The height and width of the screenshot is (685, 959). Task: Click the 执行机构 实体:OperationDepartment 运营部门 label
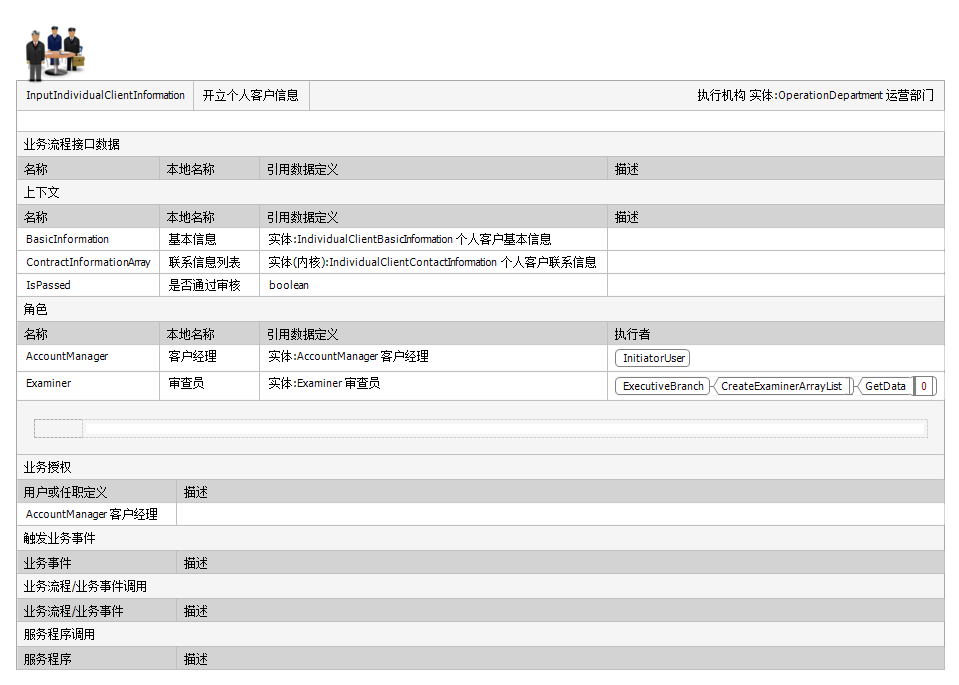click(x=815, y=95)
